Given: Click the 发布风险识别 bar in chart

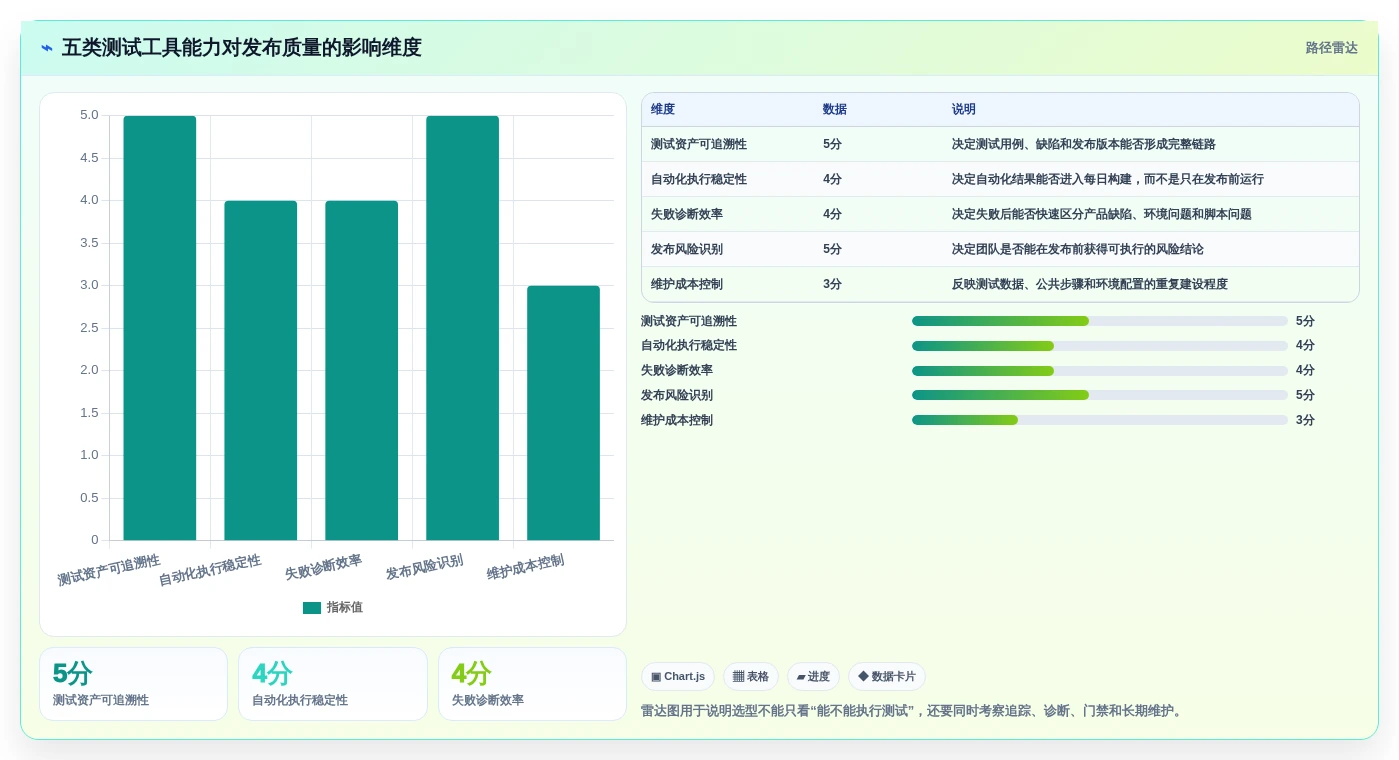Looking at the screenshot, I should 462,328.
